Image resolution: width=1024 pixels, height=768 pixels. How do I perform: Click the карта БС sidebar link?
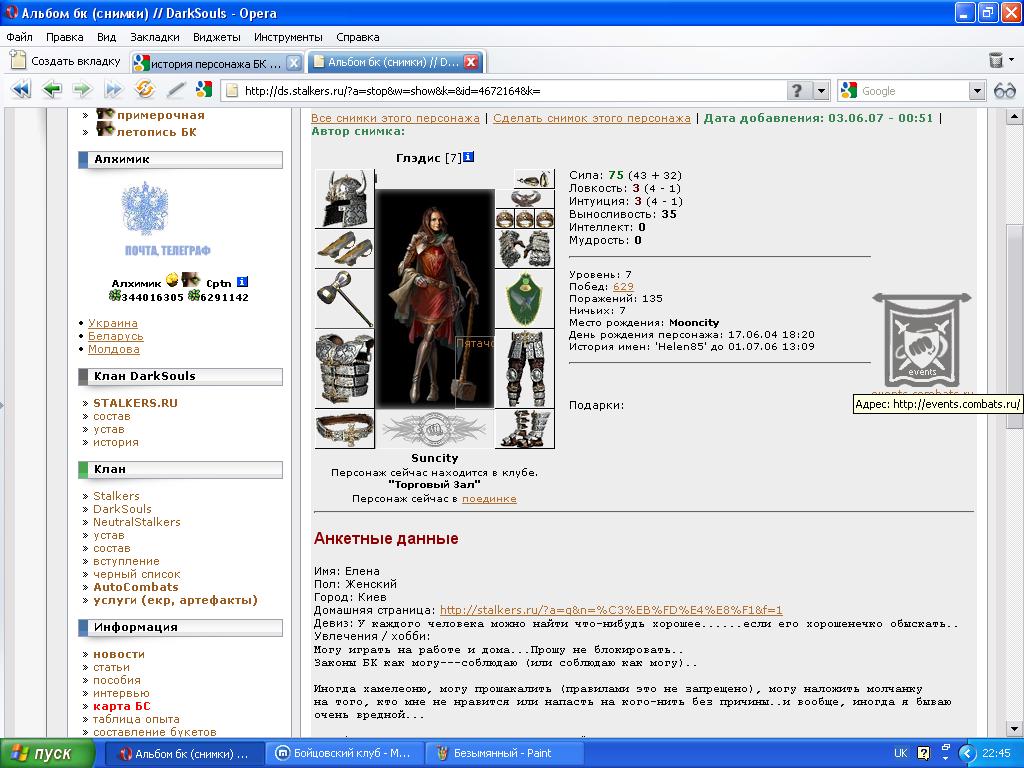point(121,706)
